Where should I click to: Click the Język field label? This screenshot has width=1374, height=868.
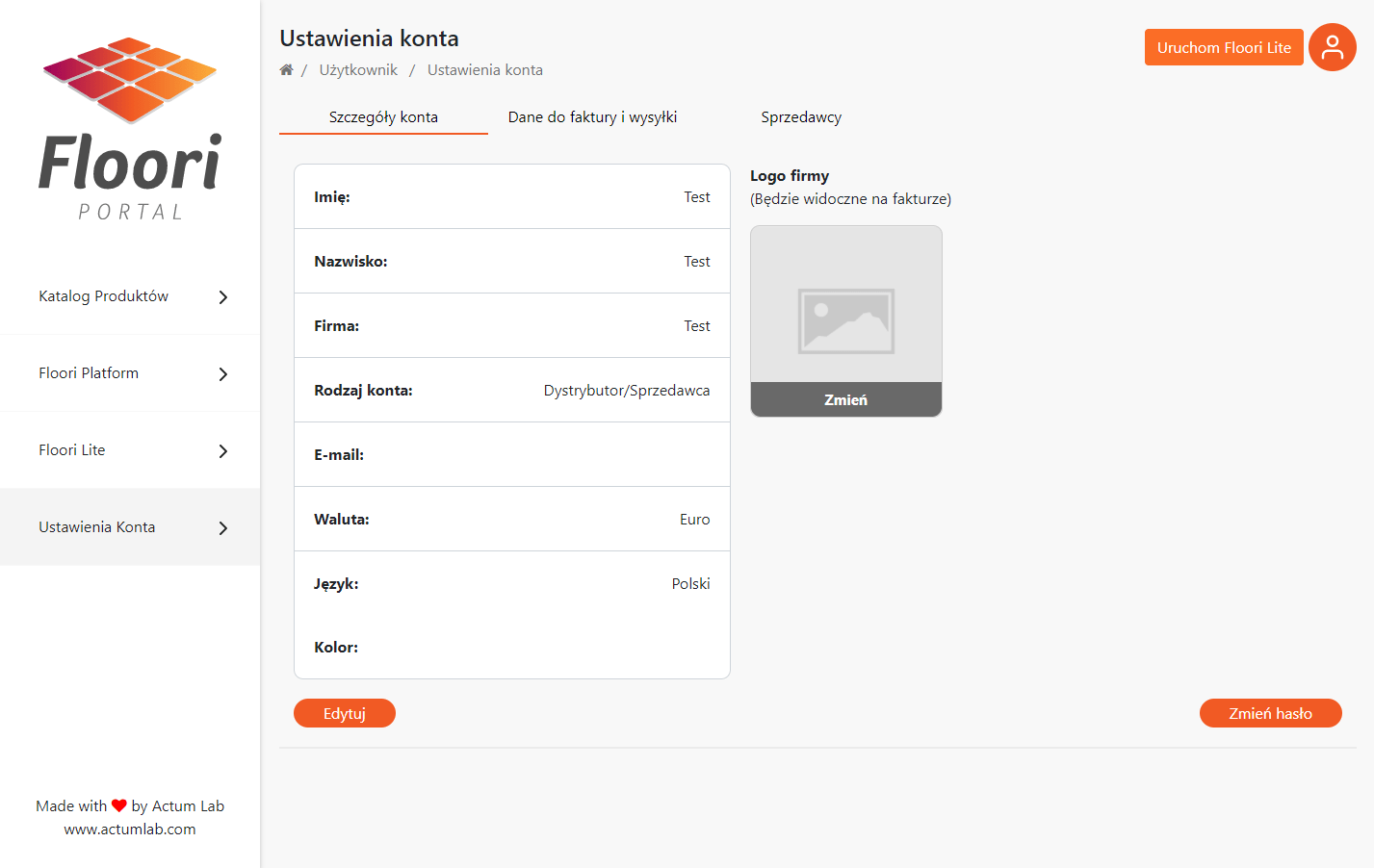click(336, 584)
